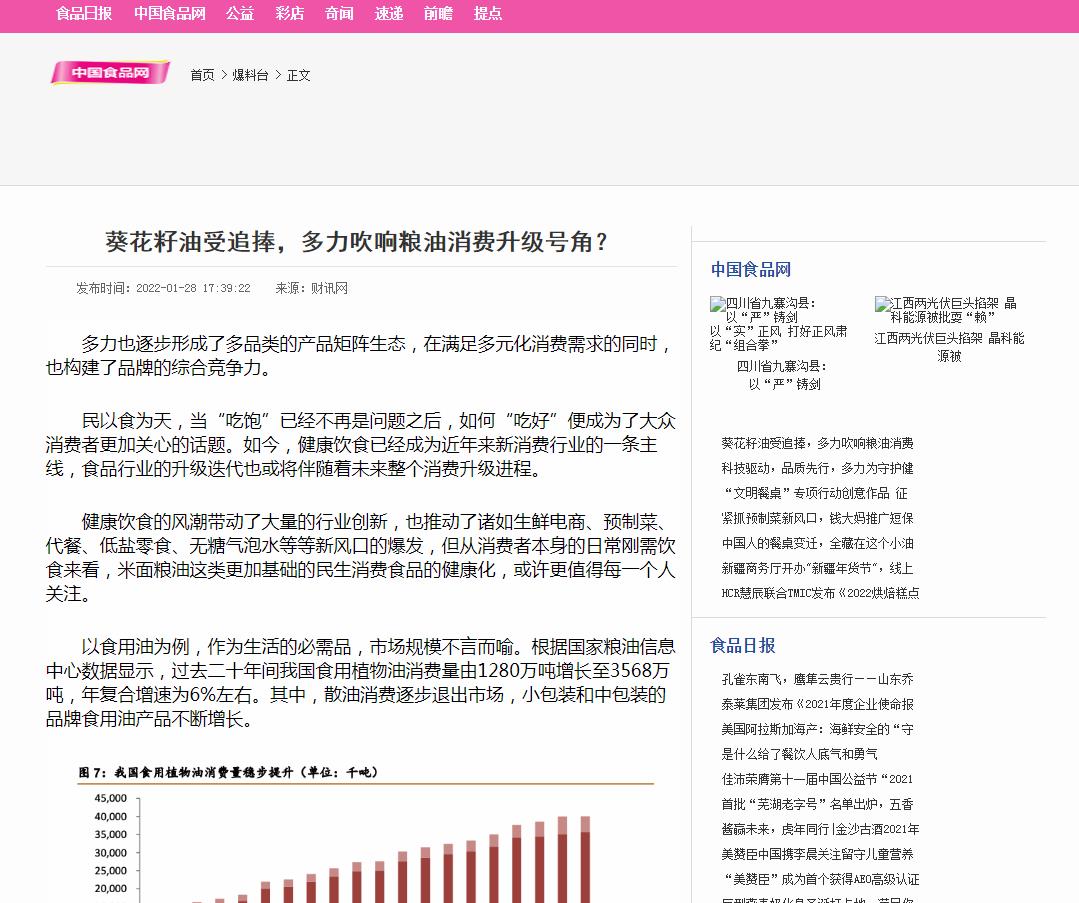
Task: Open sidebar link 紧抓预制菜新风口，钱大妈推广短保
Action: click(817, 518)
